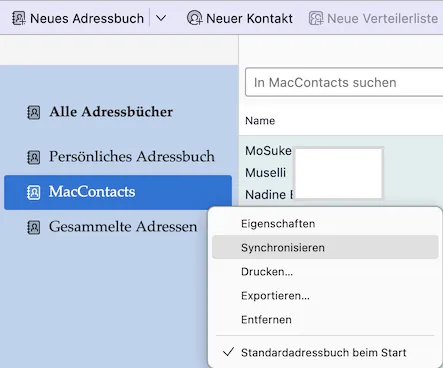Expand the Neues Adressbuch dropdown arrow
Viewport: 443px width, 368px height.
pyautogui.click(x=161, y=18)
